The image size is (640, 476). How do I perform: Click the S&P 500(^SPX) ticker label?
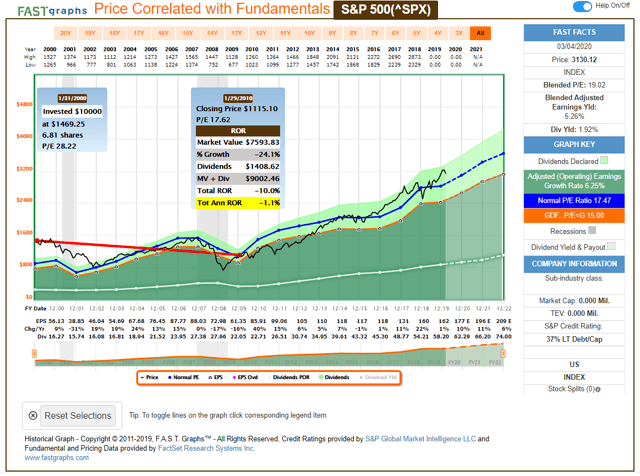[x=386, y=10]
